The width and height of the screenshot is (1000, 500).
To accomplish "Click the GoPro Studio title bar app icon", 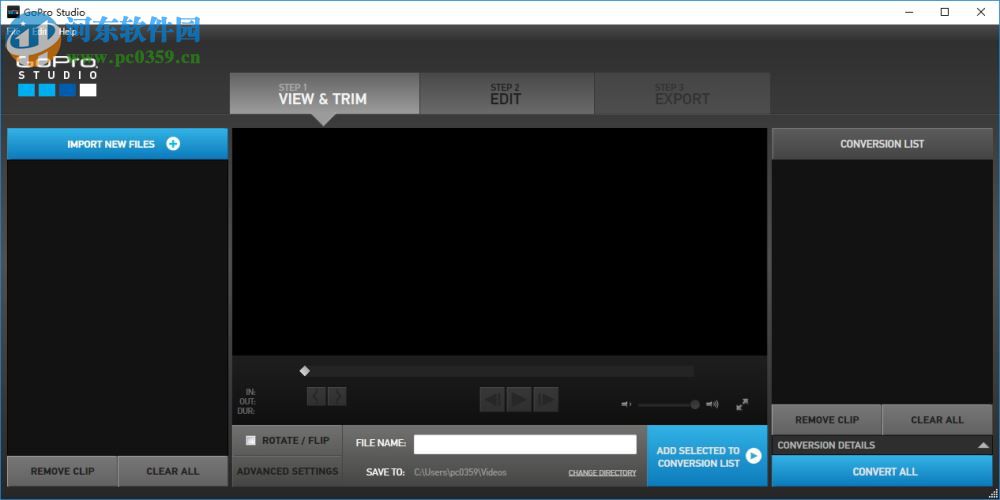I will point(12,12).
